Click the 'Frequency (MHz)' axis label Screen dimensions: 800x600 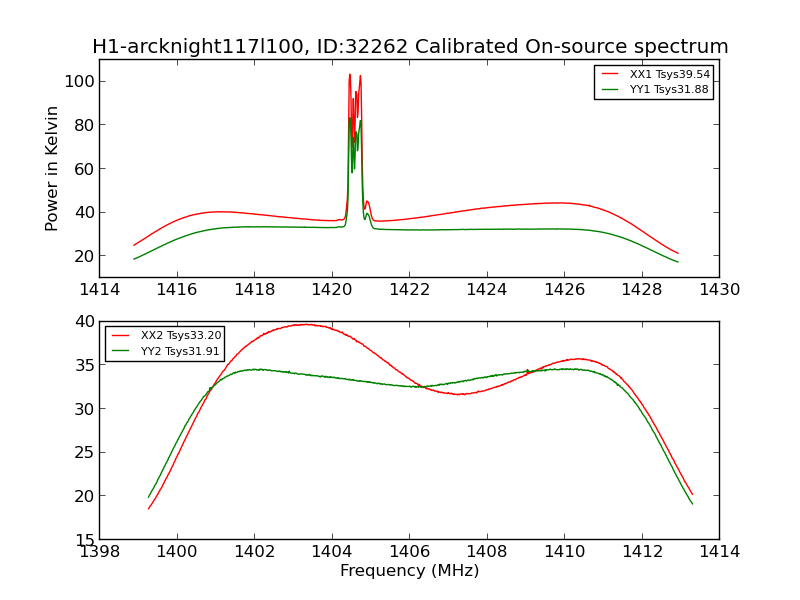[x=410, y=570]
